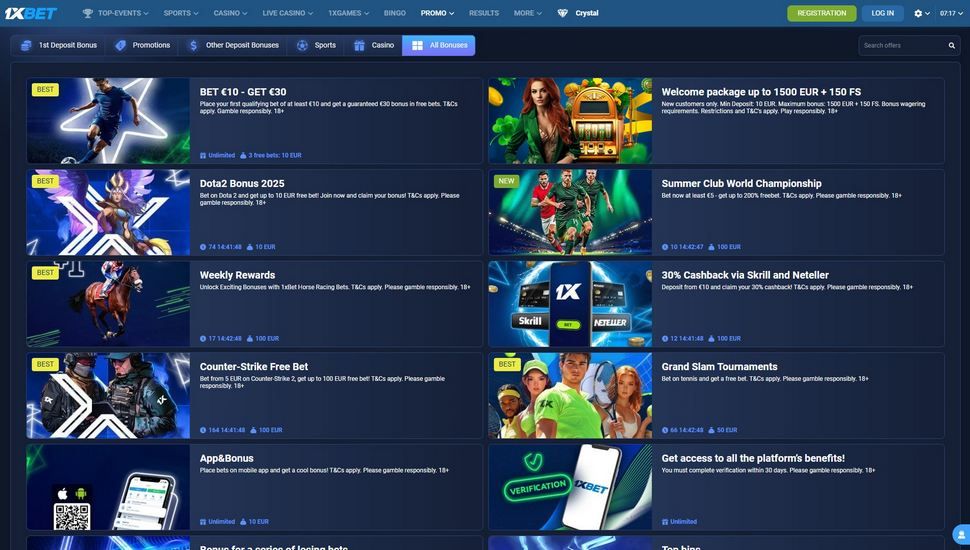
Task: Click clock icon on Dota2 Bonus card
Action: coord(203,247)
